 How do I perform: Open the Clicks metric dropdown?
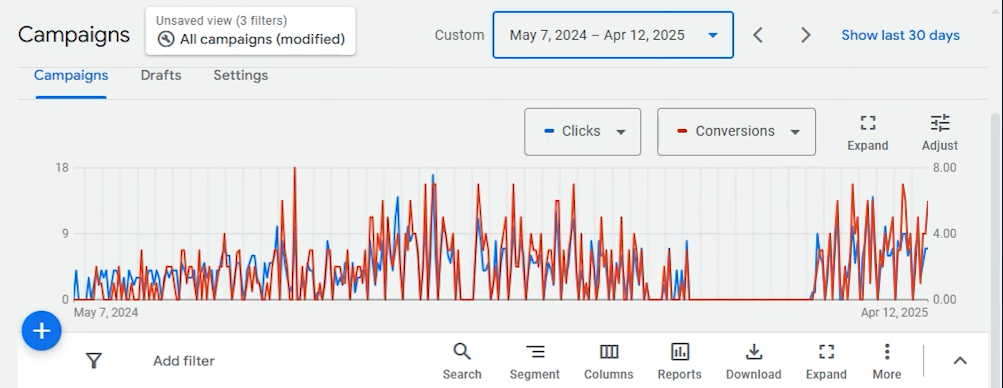click(x=582, y=132)
